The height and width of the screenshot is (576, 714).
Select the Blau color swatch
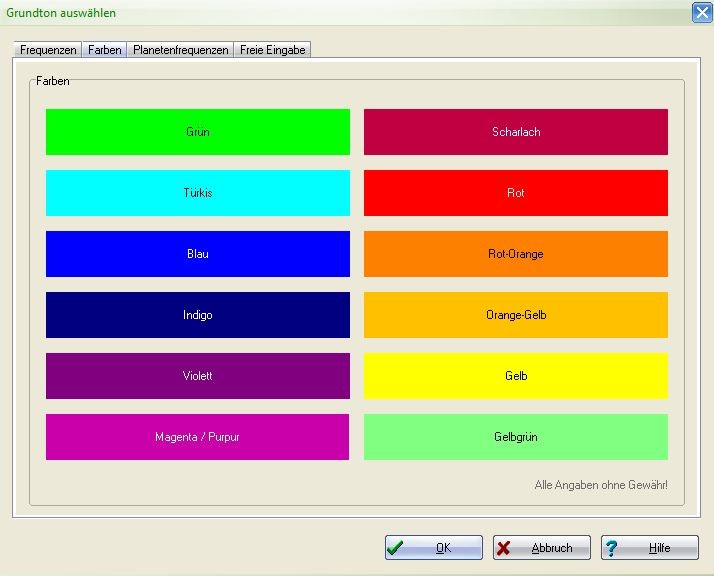[x=198, y=254]
